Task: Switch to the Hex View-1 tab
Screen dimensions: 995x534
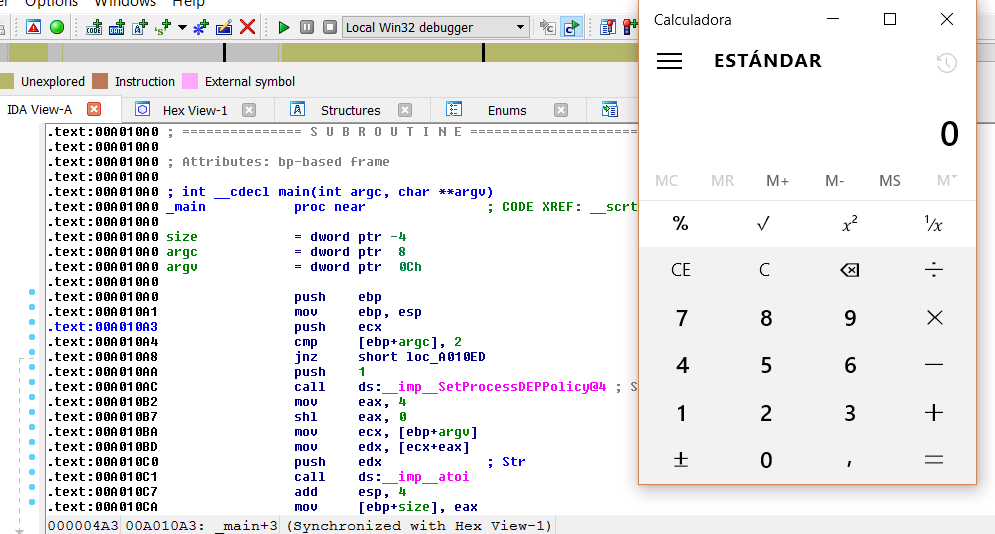Action: (x=194, y=110)
